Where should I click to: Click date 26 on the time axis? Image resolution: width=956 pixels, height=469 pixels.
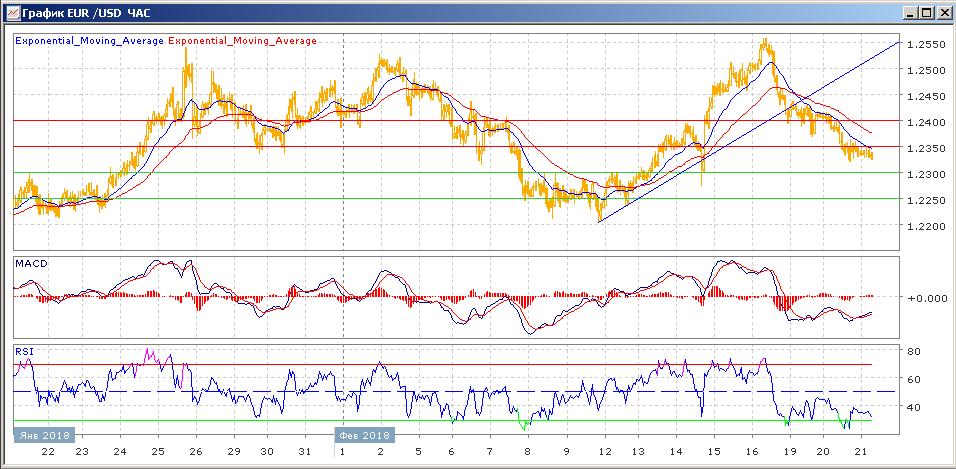click(x=196, y=453)
